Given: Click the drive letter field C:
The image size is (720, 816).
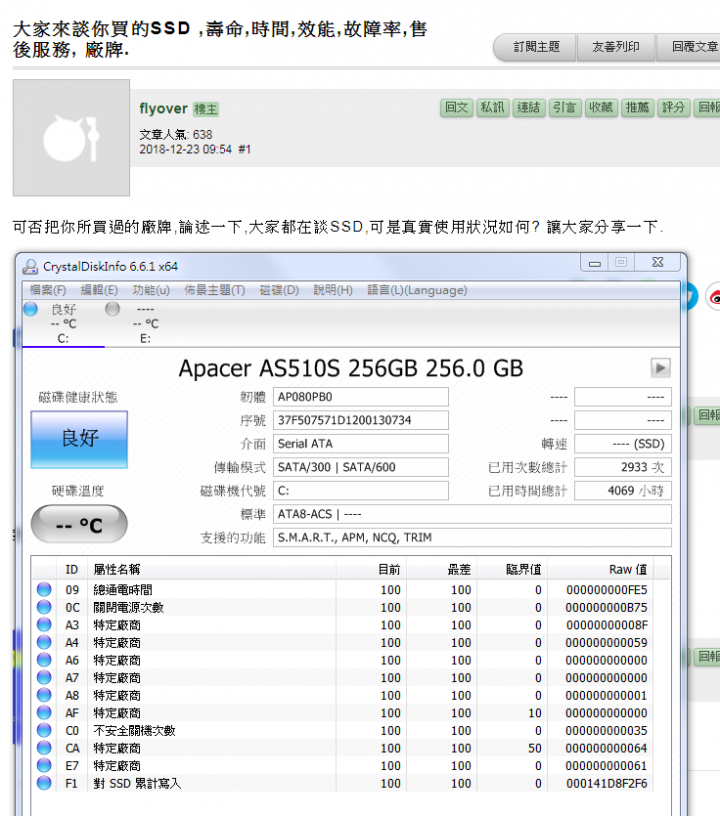Looking at the screenshot, I should click(x=361, y=491).
